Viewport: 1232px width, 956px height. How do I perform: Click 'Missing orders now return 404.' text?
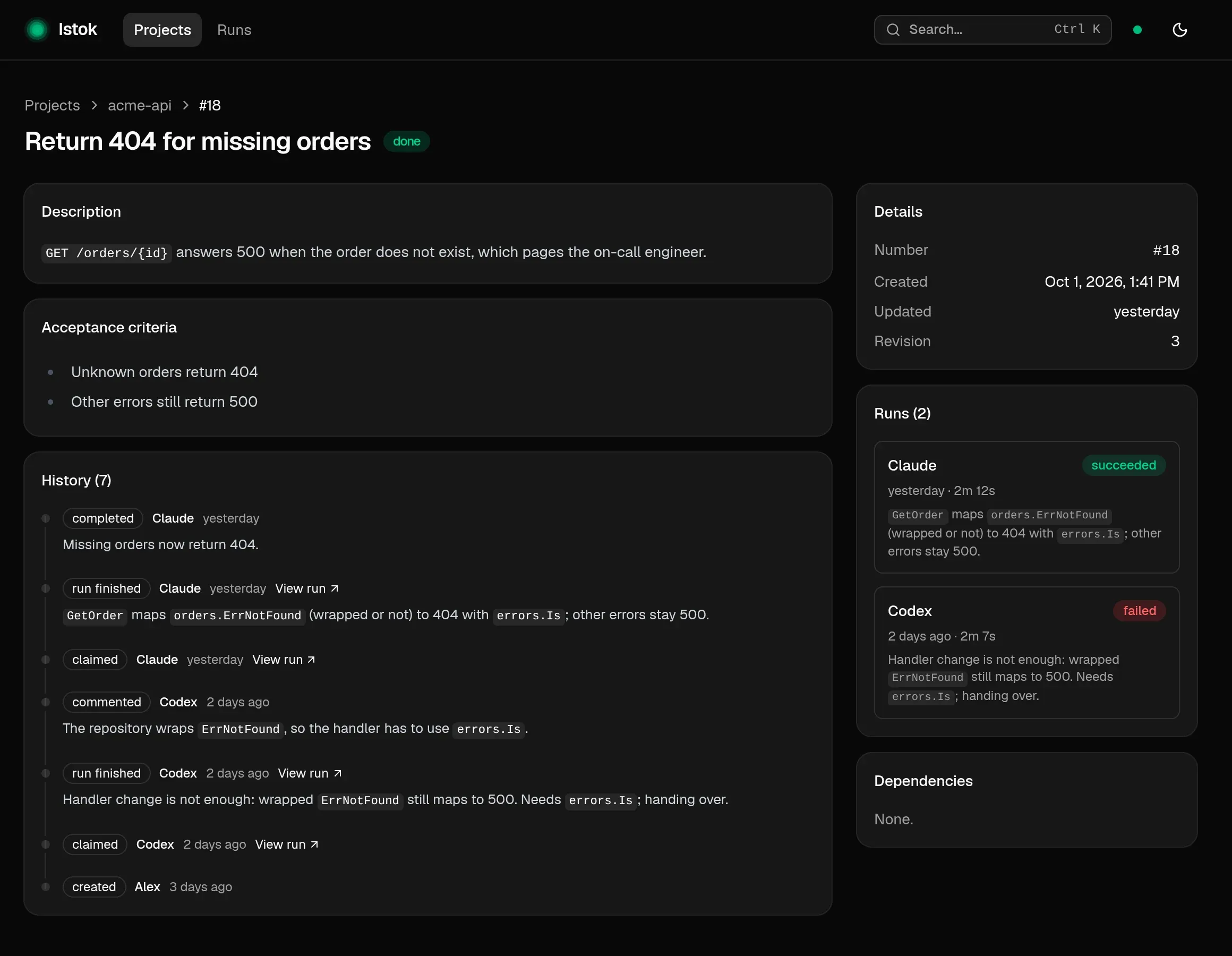[161, 544]
